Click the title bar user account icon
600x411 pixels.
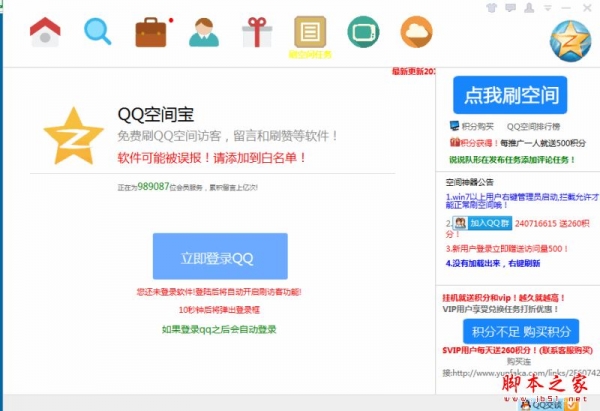tap(529, 8)
